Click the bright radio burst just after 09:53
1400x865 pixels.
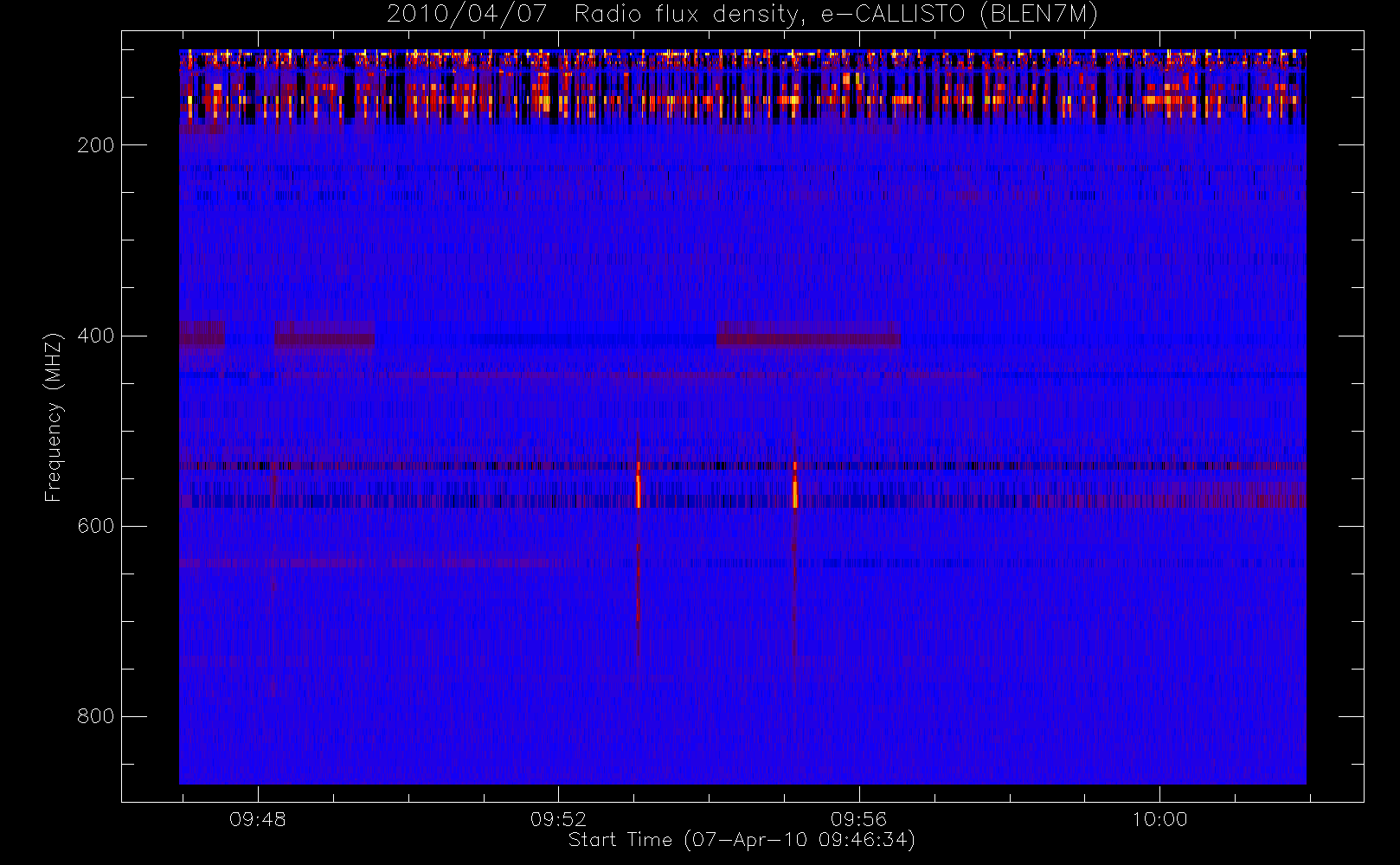click(639, 490)
